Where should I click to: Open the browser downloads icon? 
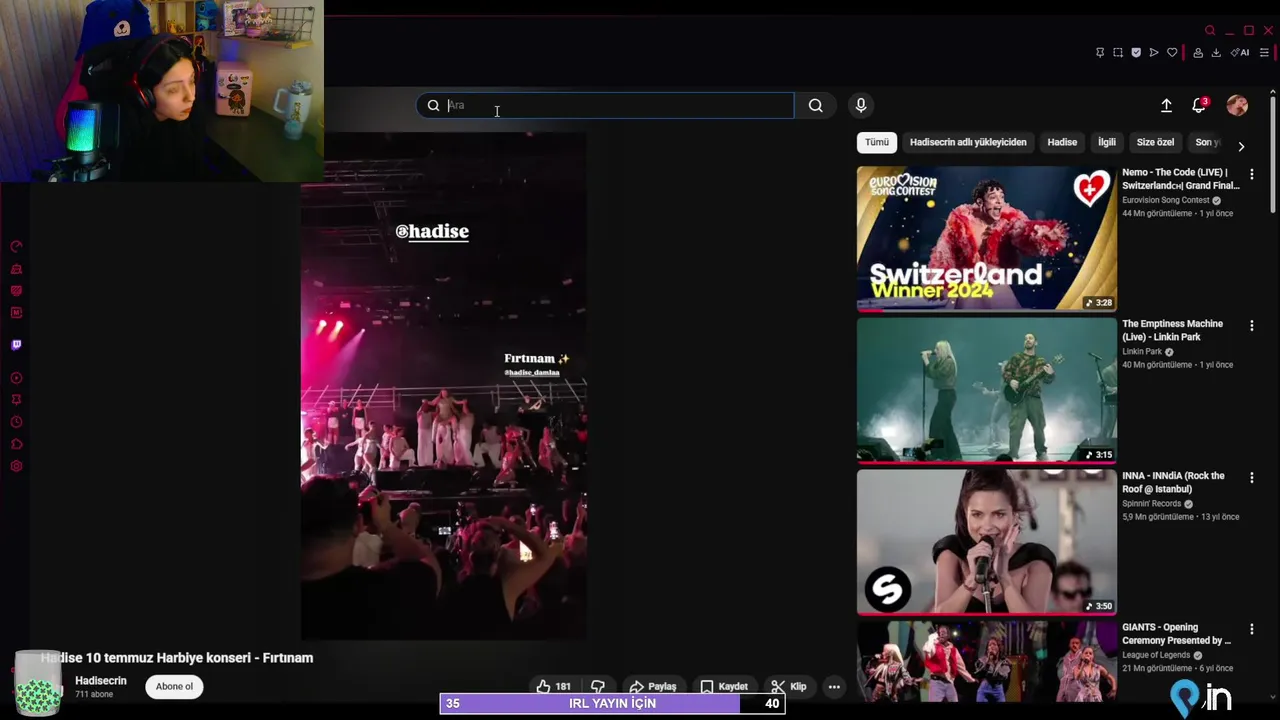point(1216,53)
